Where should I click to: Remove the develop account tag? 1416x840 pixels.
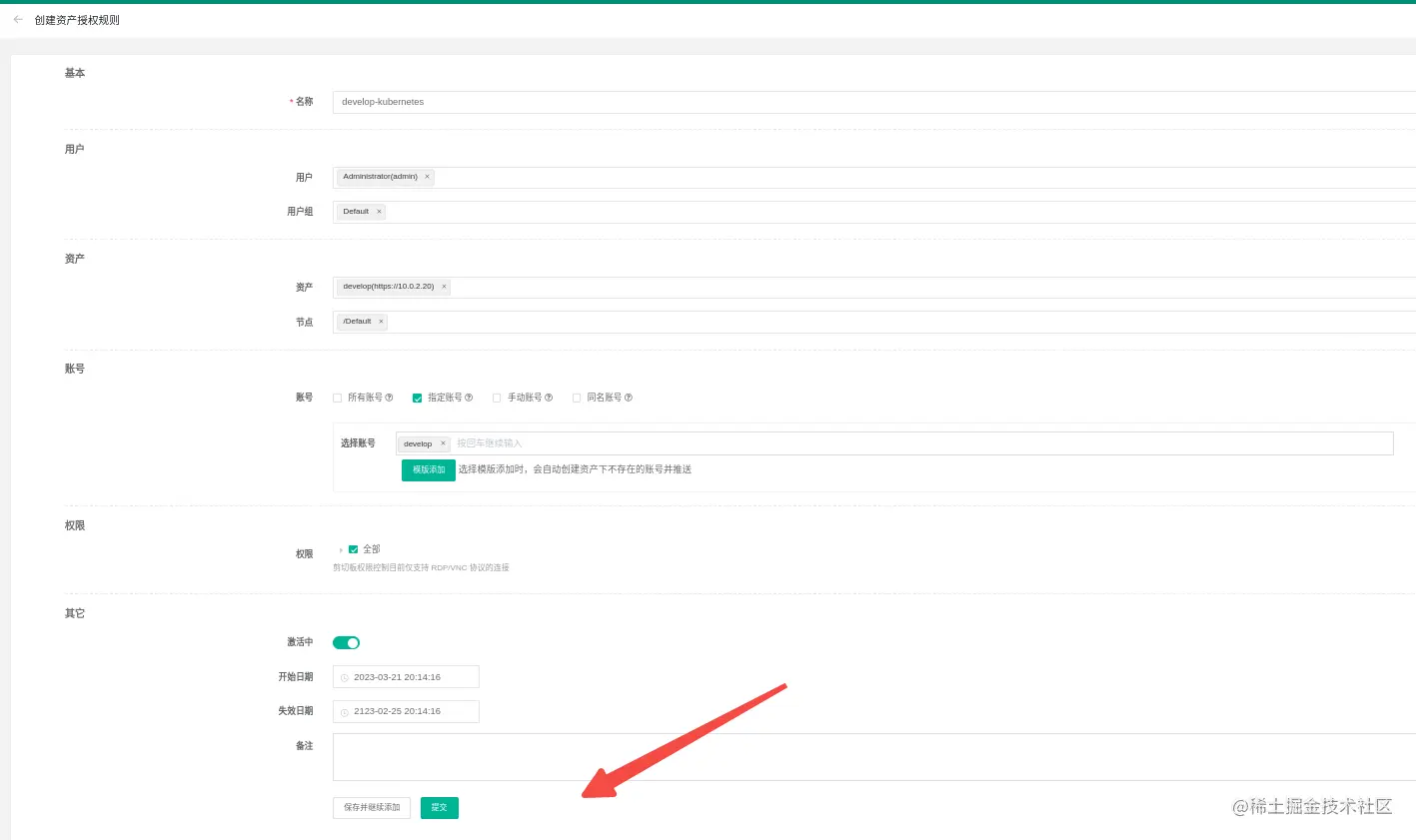coord(443,443)
